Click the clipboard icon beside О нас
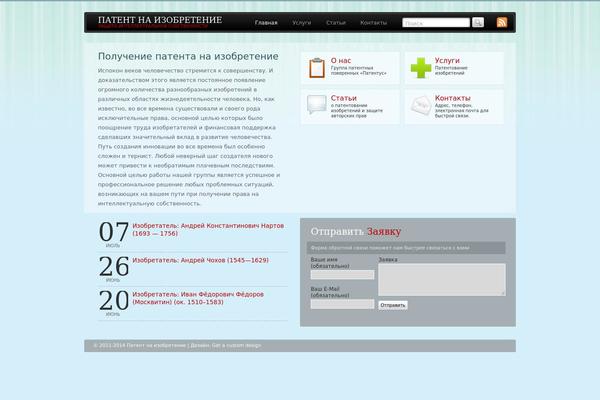The image size is (600, 400). tap(317, 68)
